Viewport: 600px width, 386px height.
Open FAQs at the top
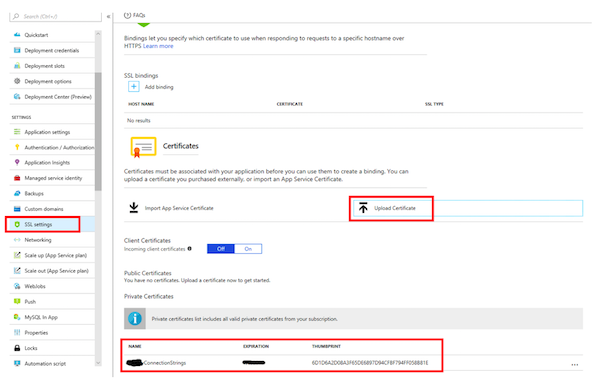[x=134, y=15]
